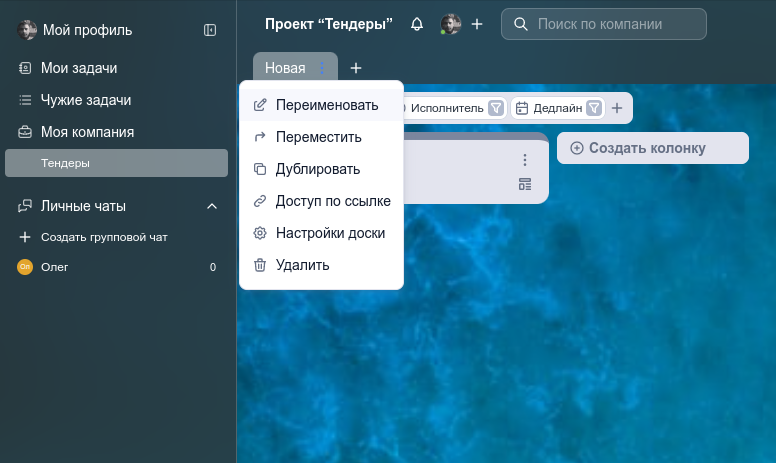
Task: Collapse the Личные чаты section chevron
Action: [x=212, y=206]
